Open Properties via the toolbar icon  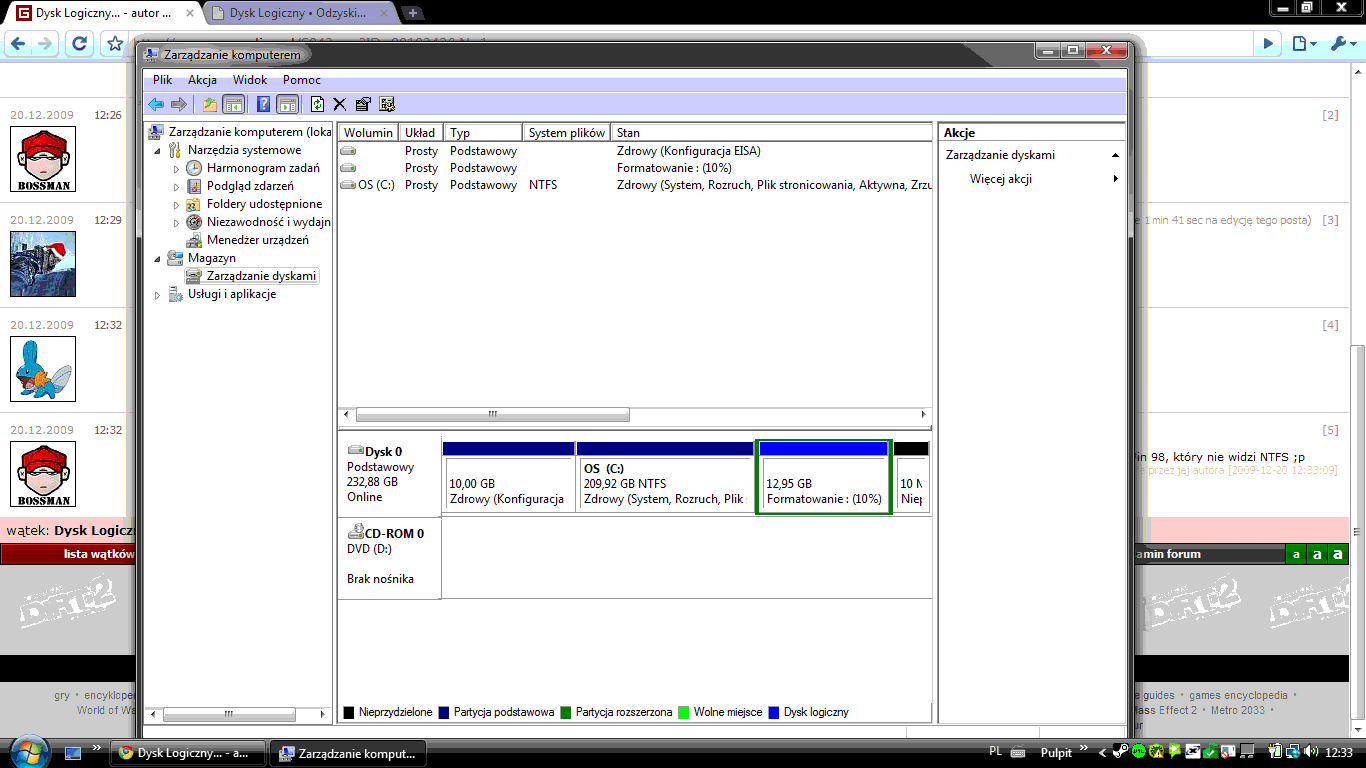coord(363,104)
